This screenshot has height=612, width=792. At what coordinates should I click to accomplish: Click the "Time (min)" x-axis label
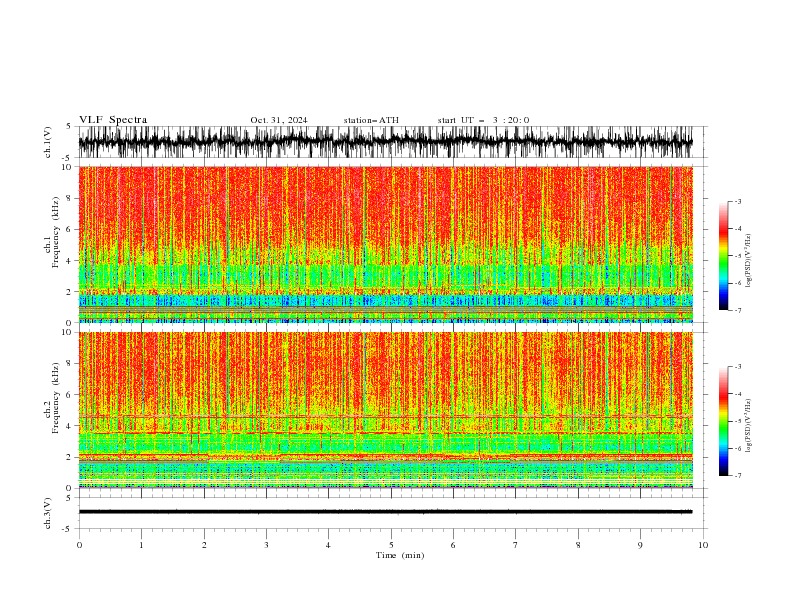400,555
